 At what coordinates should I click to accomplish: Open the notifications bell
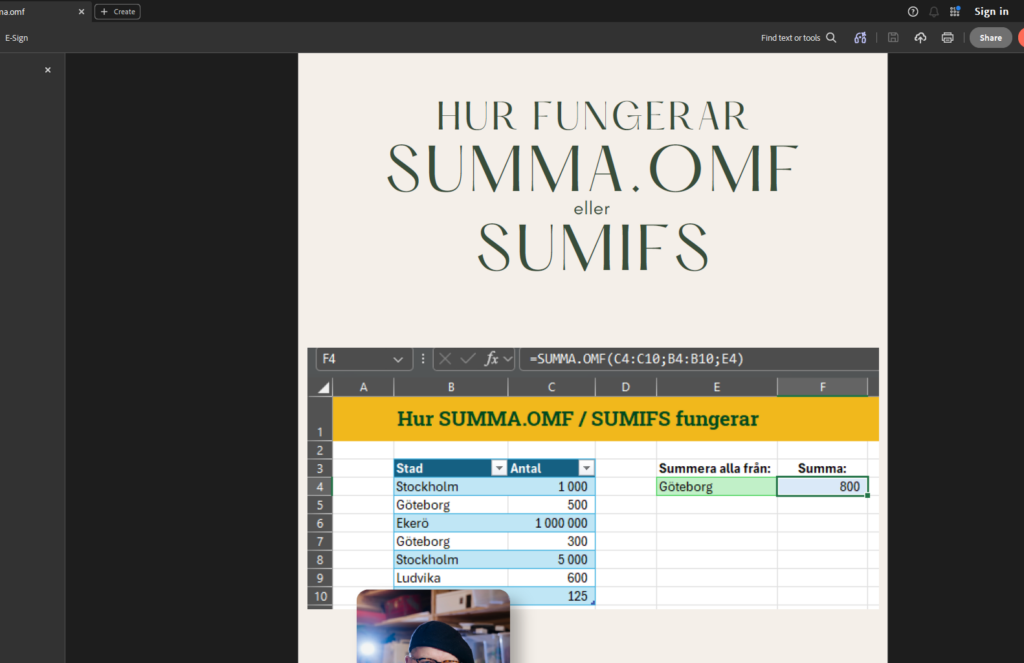click(x=934, y=12)
